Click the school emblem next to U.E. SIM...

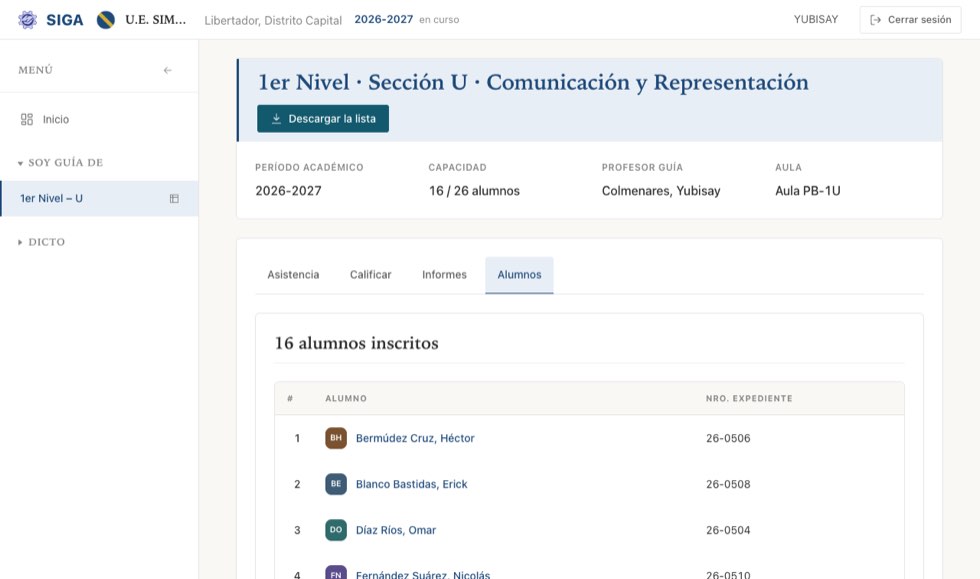tap(106, 20)
